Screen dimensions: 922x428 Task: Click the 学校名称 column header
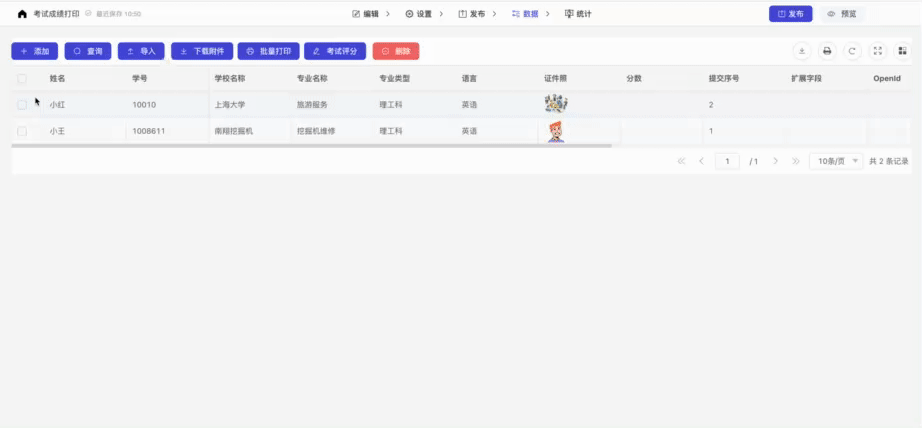(230, 78)
